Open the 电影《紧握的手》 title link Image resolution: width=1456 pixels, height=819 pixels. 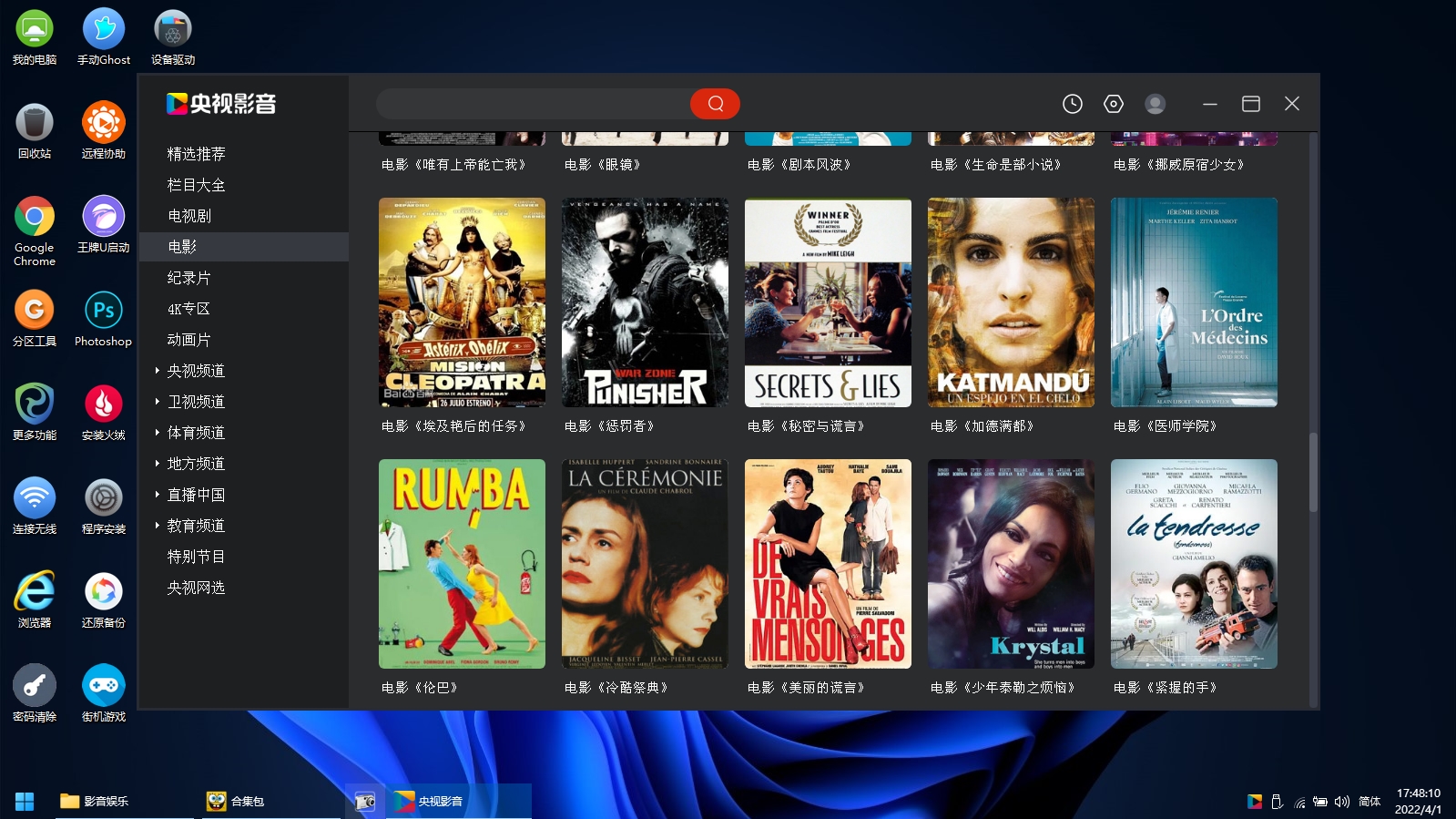coord(1166,688)
